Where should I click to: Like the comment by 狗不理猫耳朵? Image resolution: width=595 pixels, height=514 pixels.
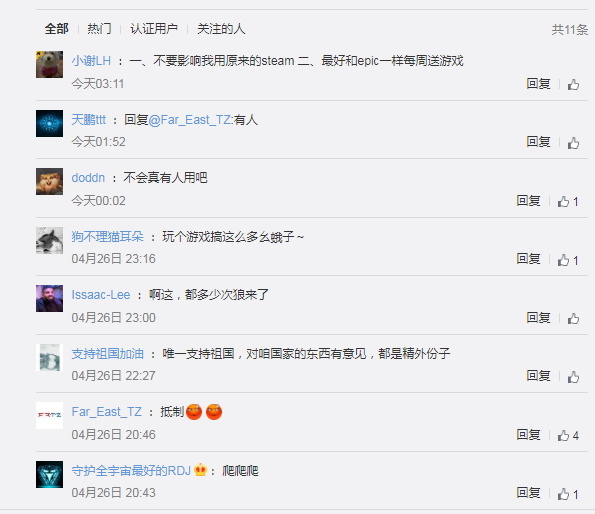click(568, 260)
